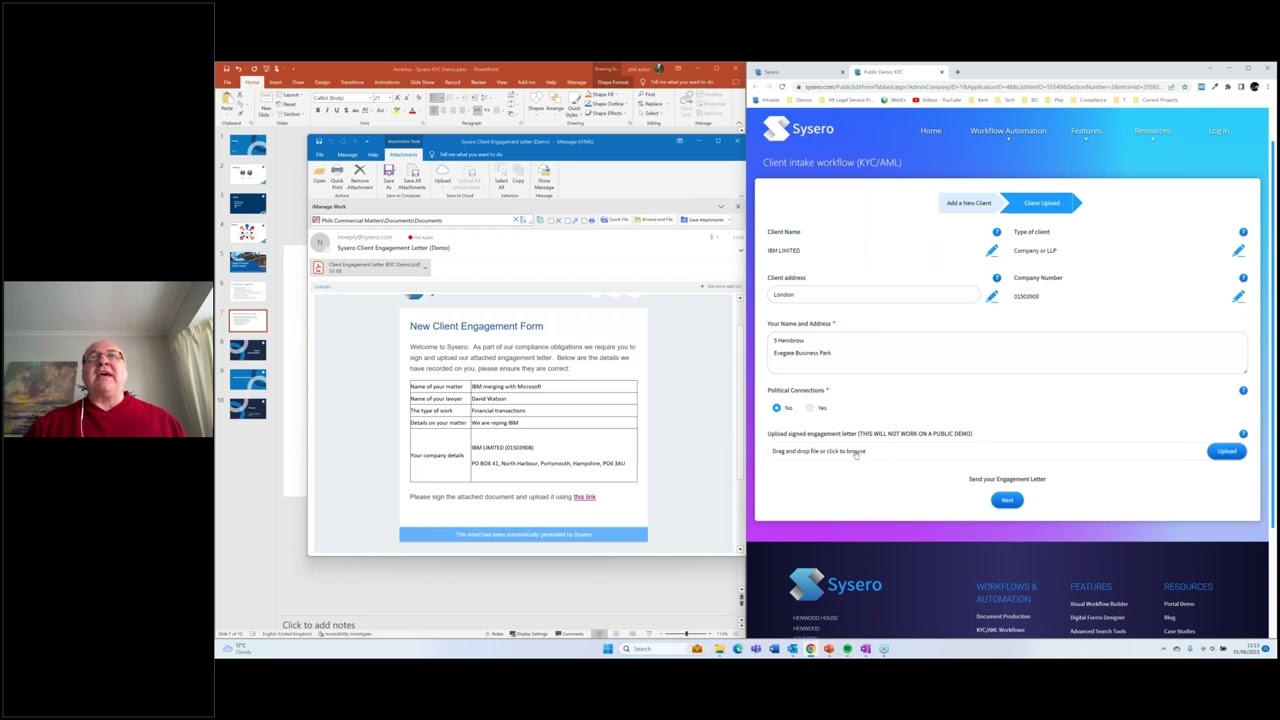Show help for Political Connections field
The height and width of the screenshot is (720, 1280).
1243,390
